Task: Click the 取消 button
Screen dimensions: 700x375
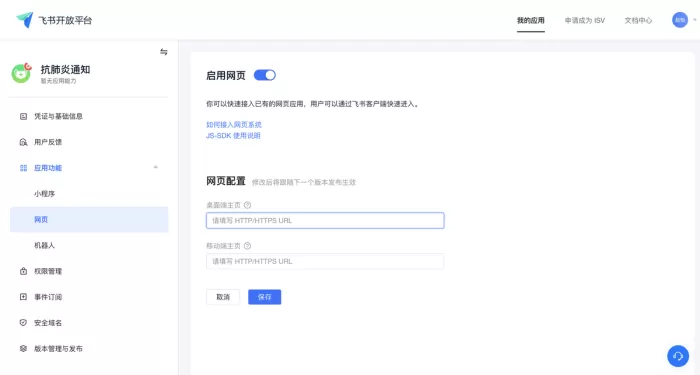Action: (x=223, y=297)
